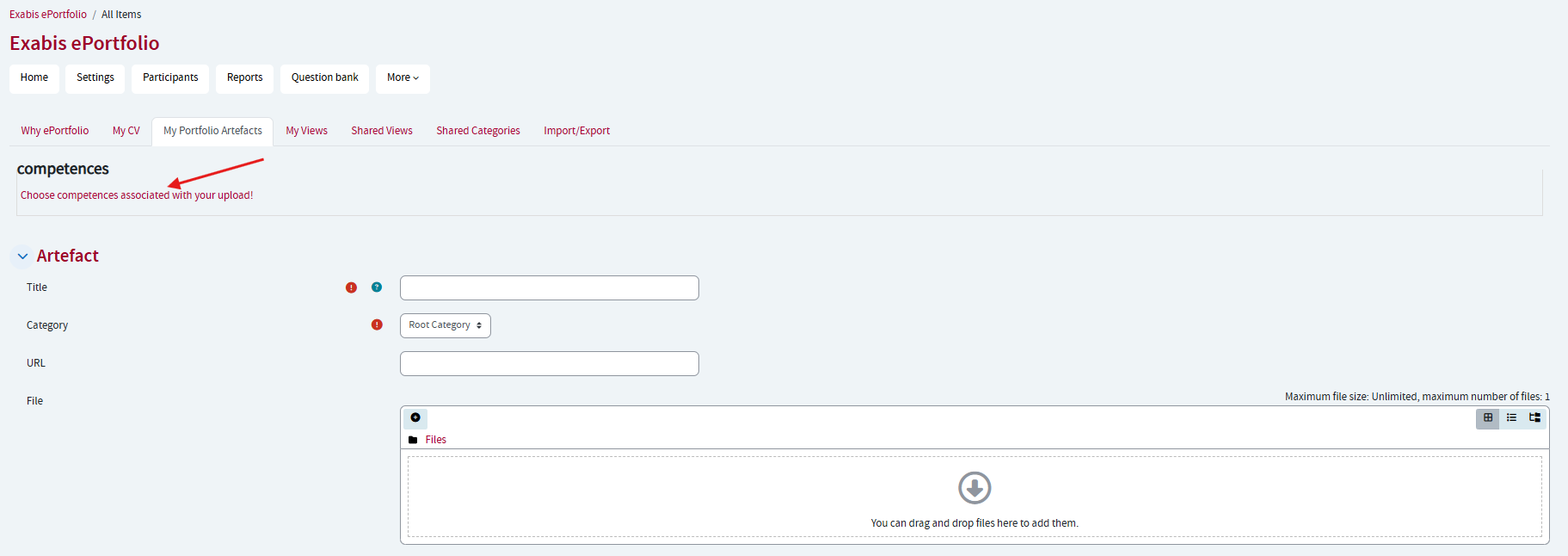Open the Reports tab
Viewport: 1568px width, 556px height.
coord(245,78)
